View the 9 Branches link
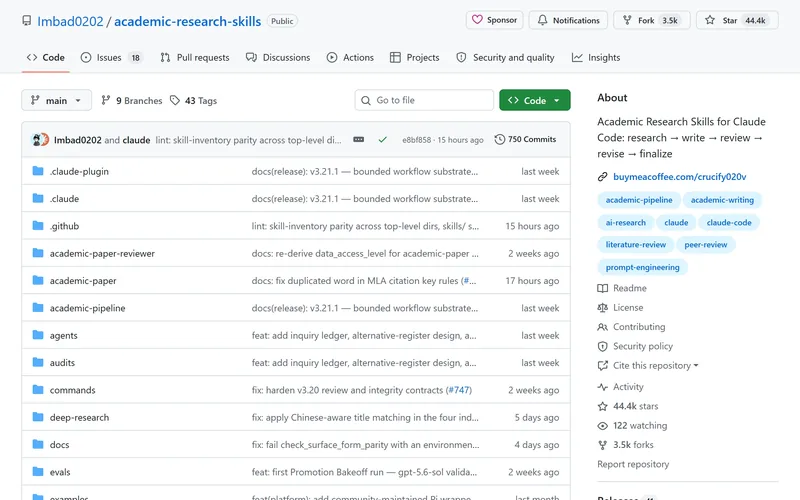Viewport: 800px width, 500px height. (x=132, y=101)
